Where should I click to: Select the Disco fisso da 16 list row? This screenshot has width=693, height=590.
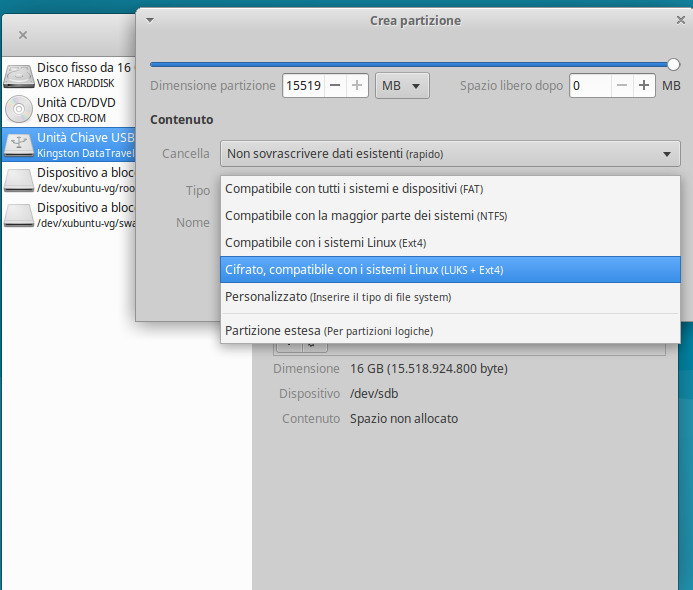point(69,75)
